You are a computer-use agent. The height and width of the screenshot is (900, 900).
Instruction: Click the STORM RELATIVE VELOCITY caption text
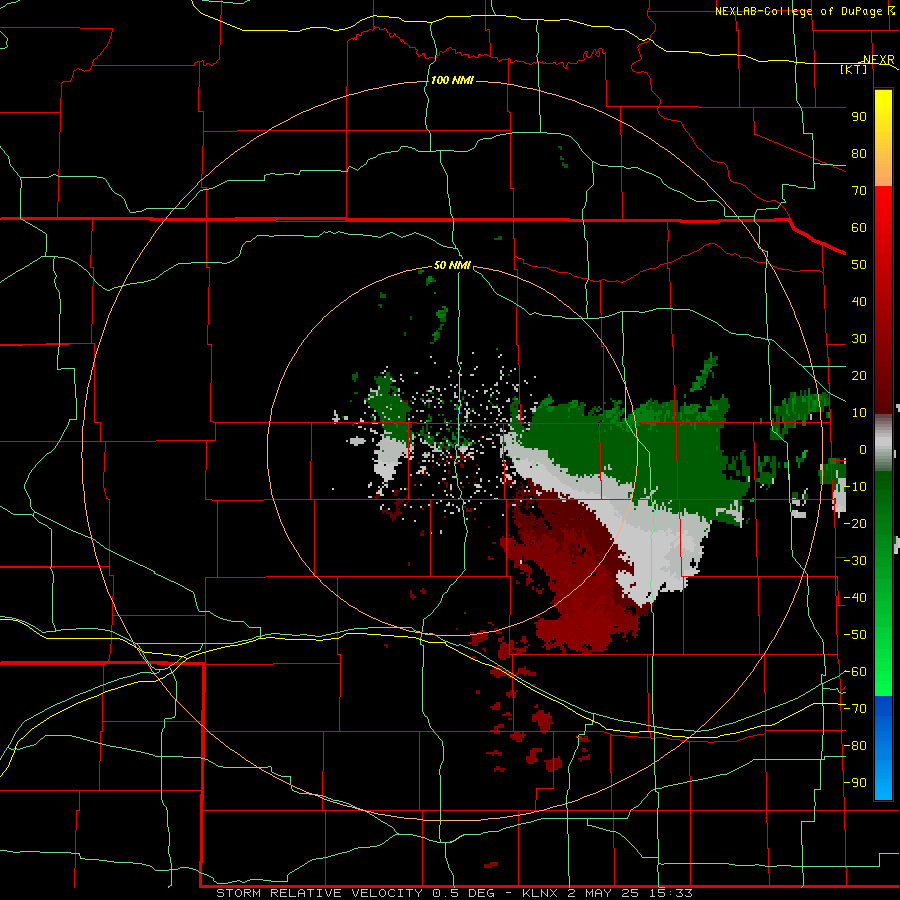pos(320,893)
